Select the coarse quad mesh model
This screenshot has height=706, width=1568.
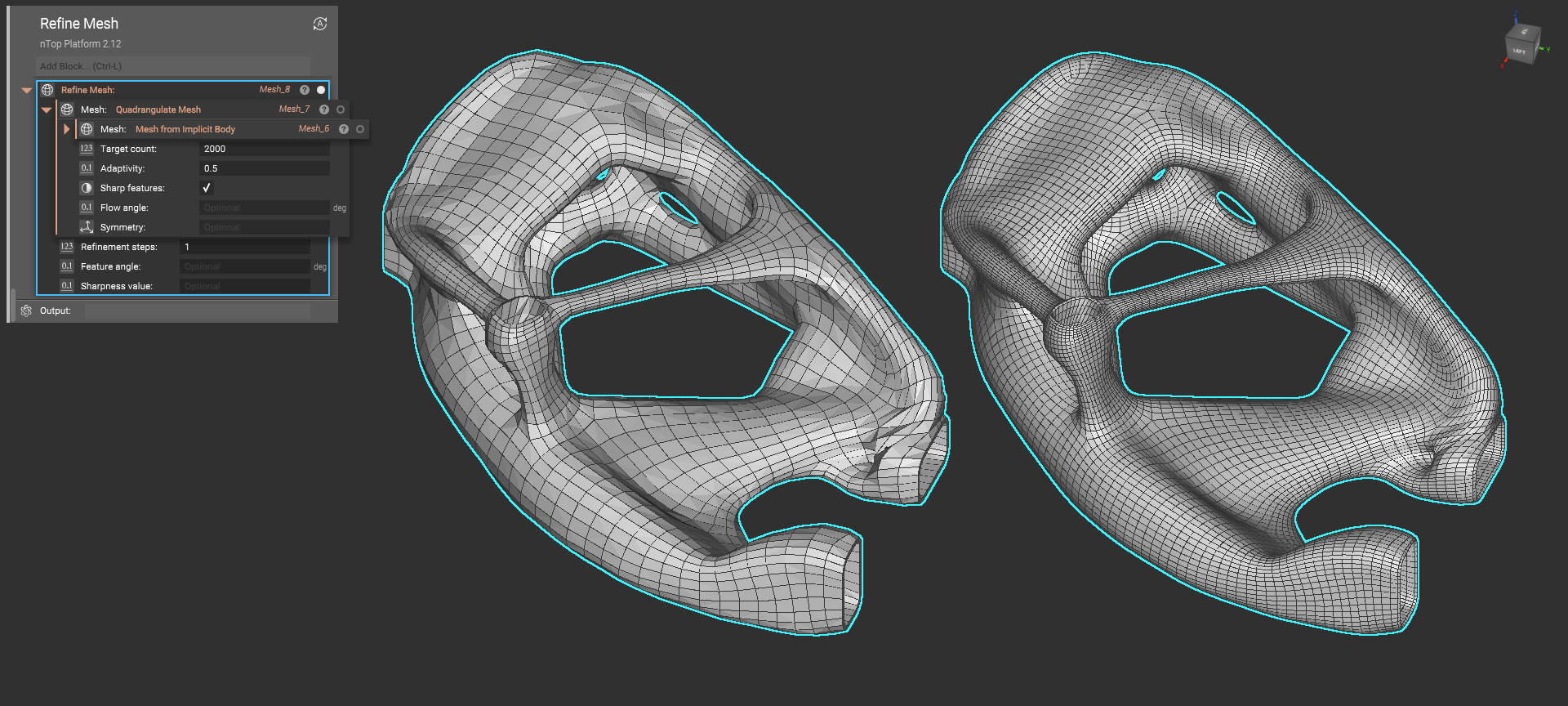coord(653,458)
